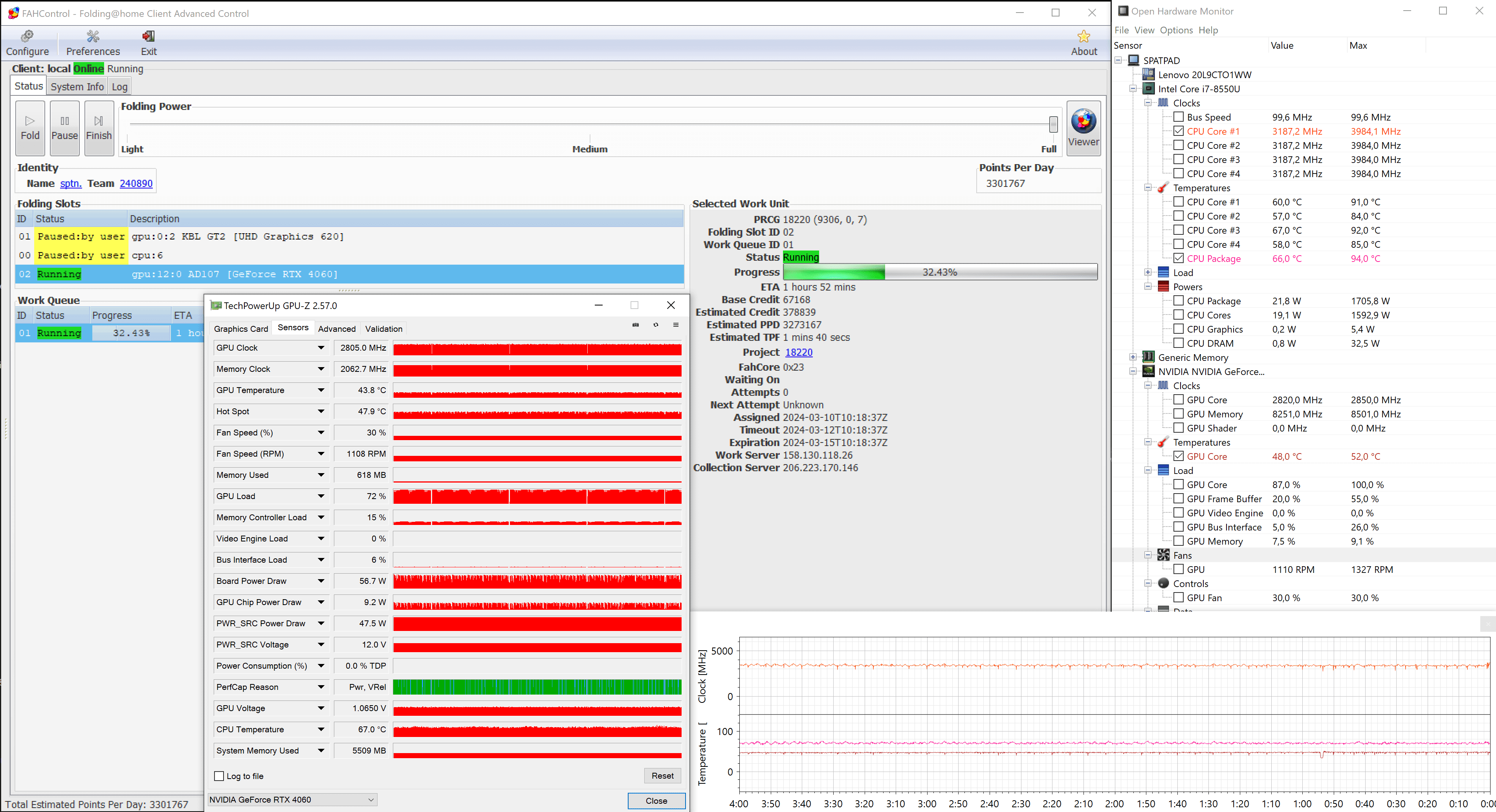Open PerfCap Reason sensor dropdown
This screenshot has height=812, width=1496.
(x=321, y=687)
